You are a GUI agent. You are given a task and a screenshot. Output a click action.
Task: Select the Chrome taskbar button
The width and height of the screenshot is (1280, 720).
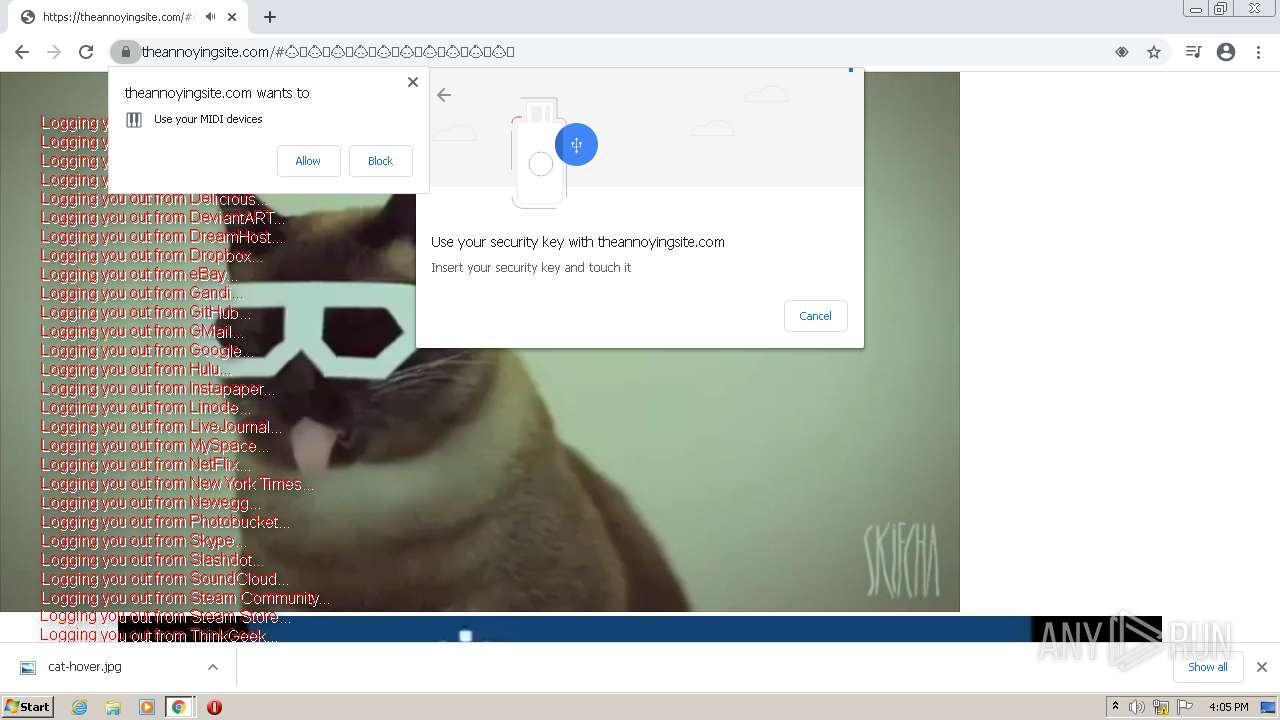pos(179,707)
